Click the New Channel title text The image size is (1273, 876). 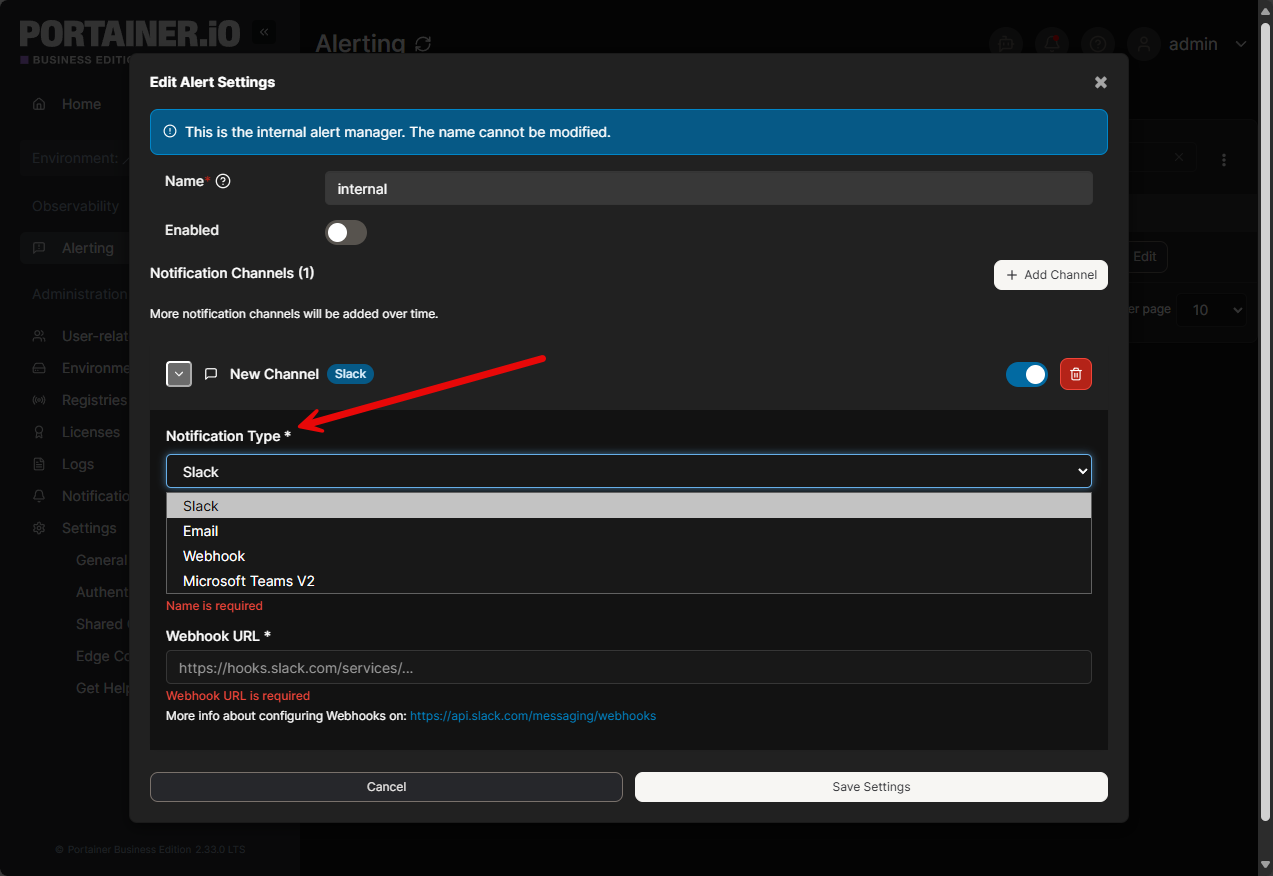pos(274,374)
